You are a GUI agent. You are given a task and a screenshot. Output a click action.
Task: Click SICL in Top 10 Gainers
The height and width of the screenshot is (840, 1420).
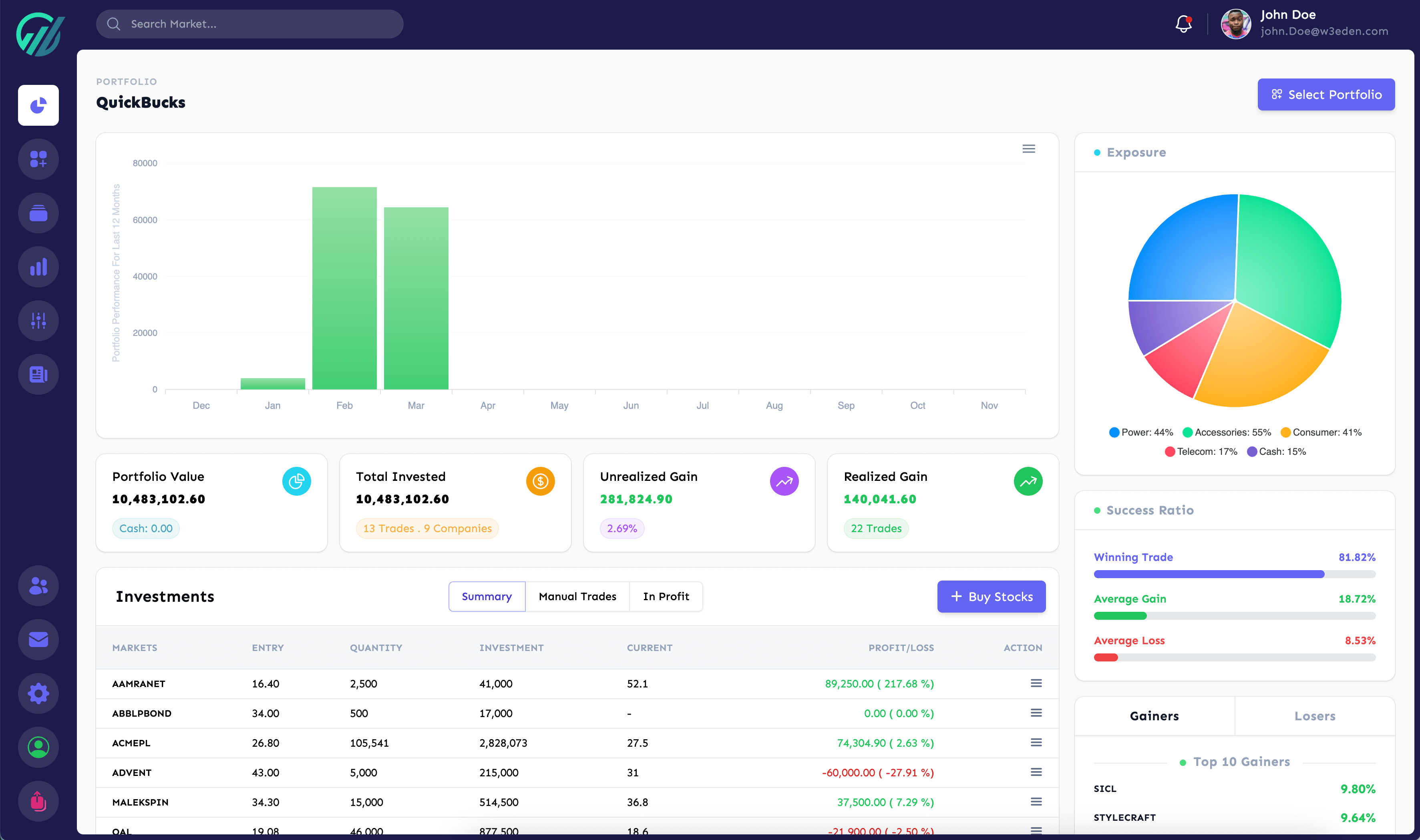pyautogui.click(x=1105, y=788)
